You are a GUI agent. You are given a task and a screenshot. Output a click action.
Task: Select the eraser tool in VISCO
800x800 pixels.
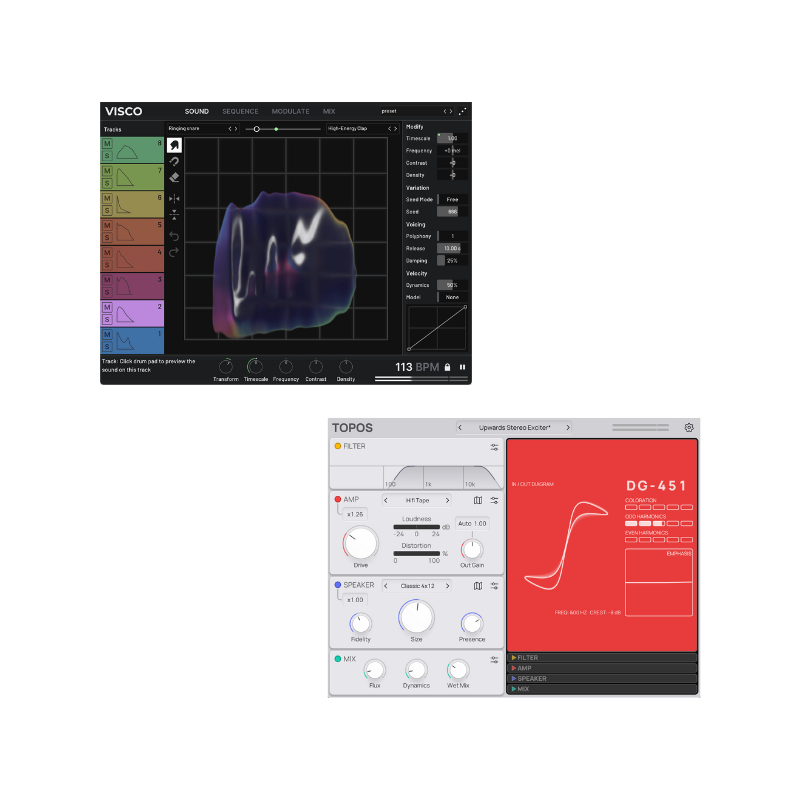174,177
